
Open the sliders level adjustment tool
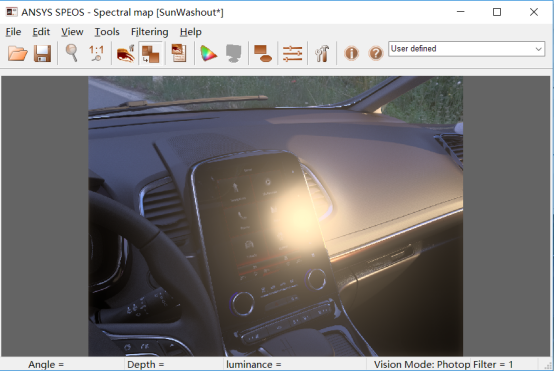coord(293,53)
